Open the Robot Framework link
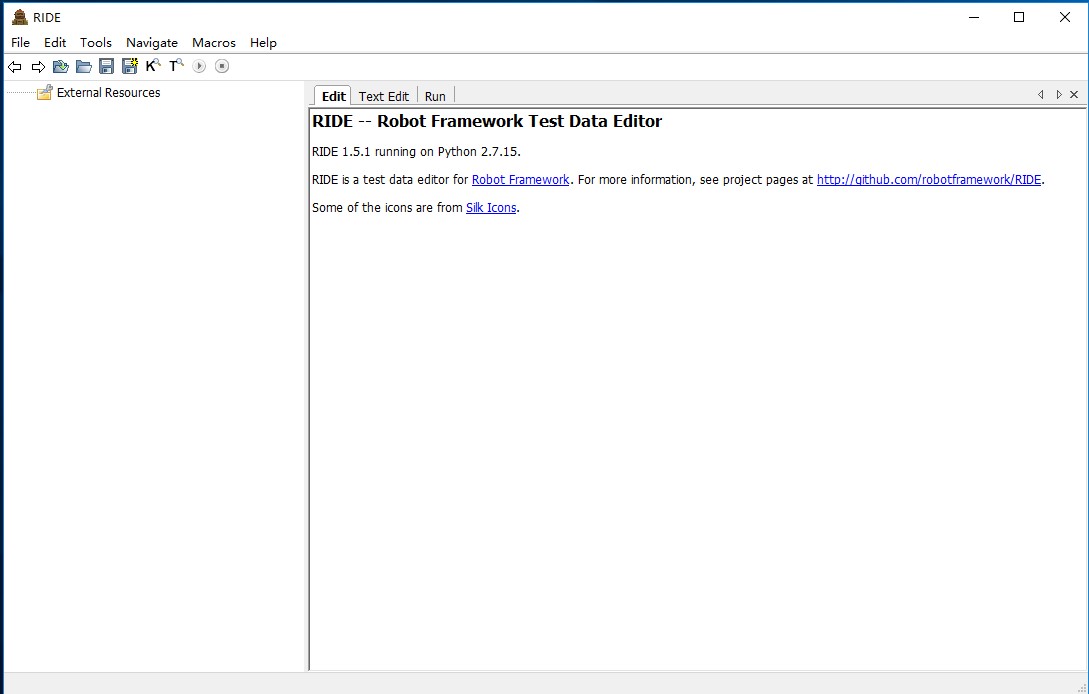Viewport: 1089px width, 694px height. click(x=520, y=179)
